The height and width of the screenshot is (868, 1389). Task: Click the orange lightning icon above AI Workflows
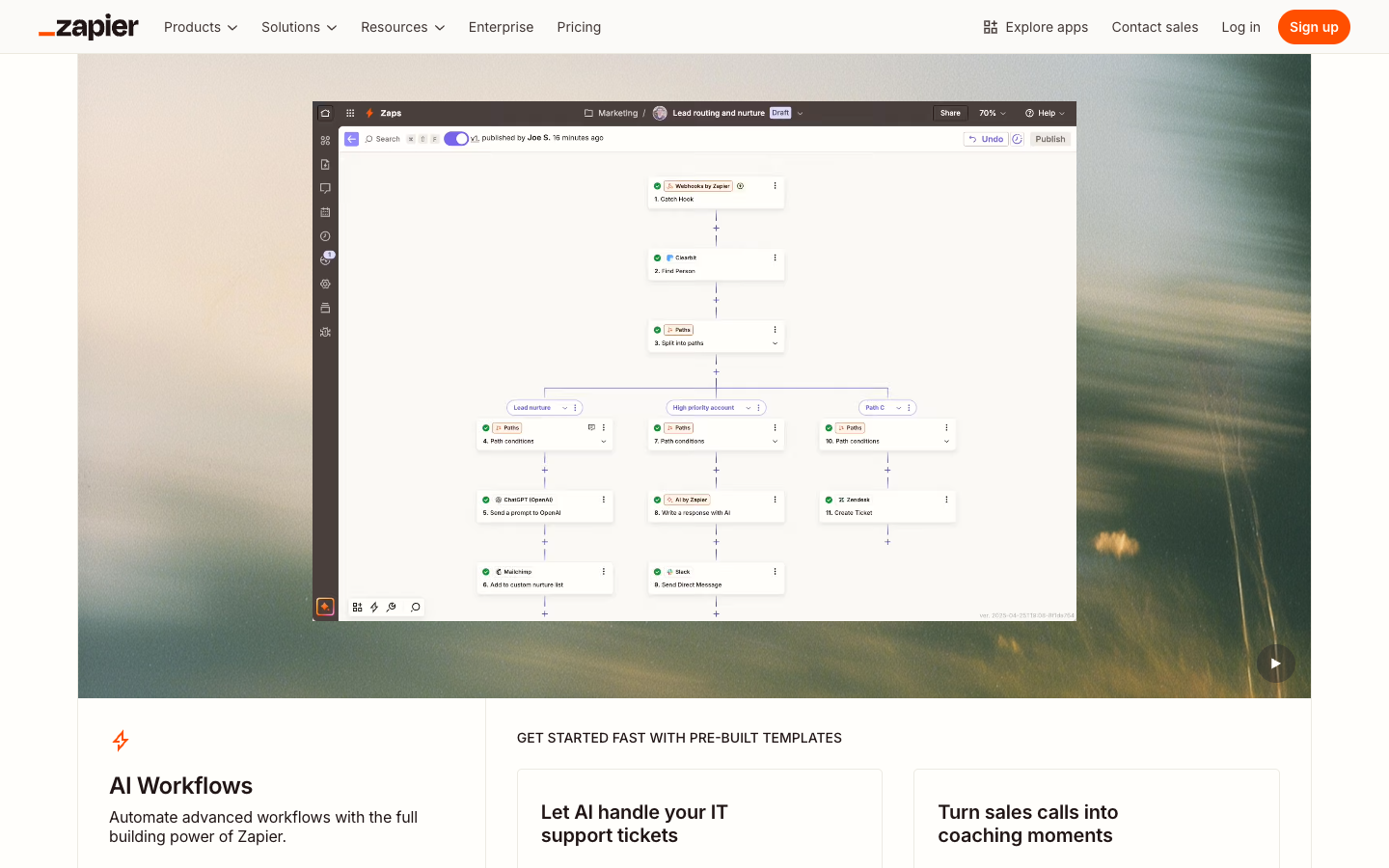pos(121,741)
